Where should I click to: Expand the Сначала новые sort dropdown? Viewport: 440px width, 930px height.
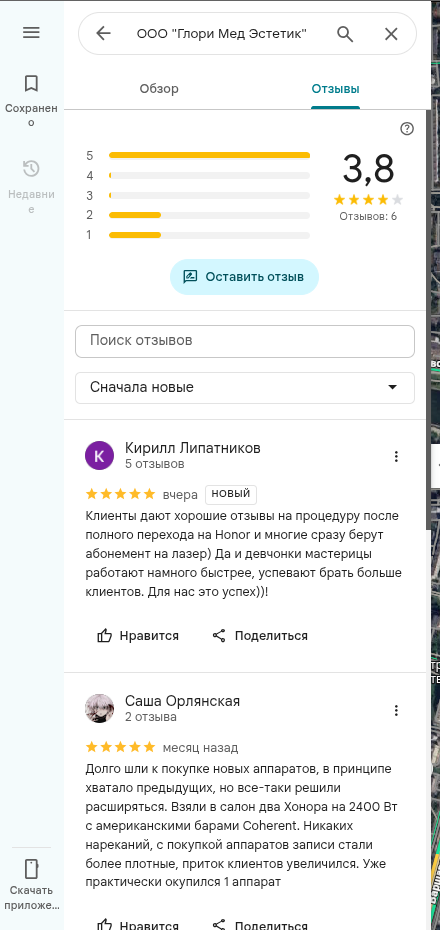(245, 388)
